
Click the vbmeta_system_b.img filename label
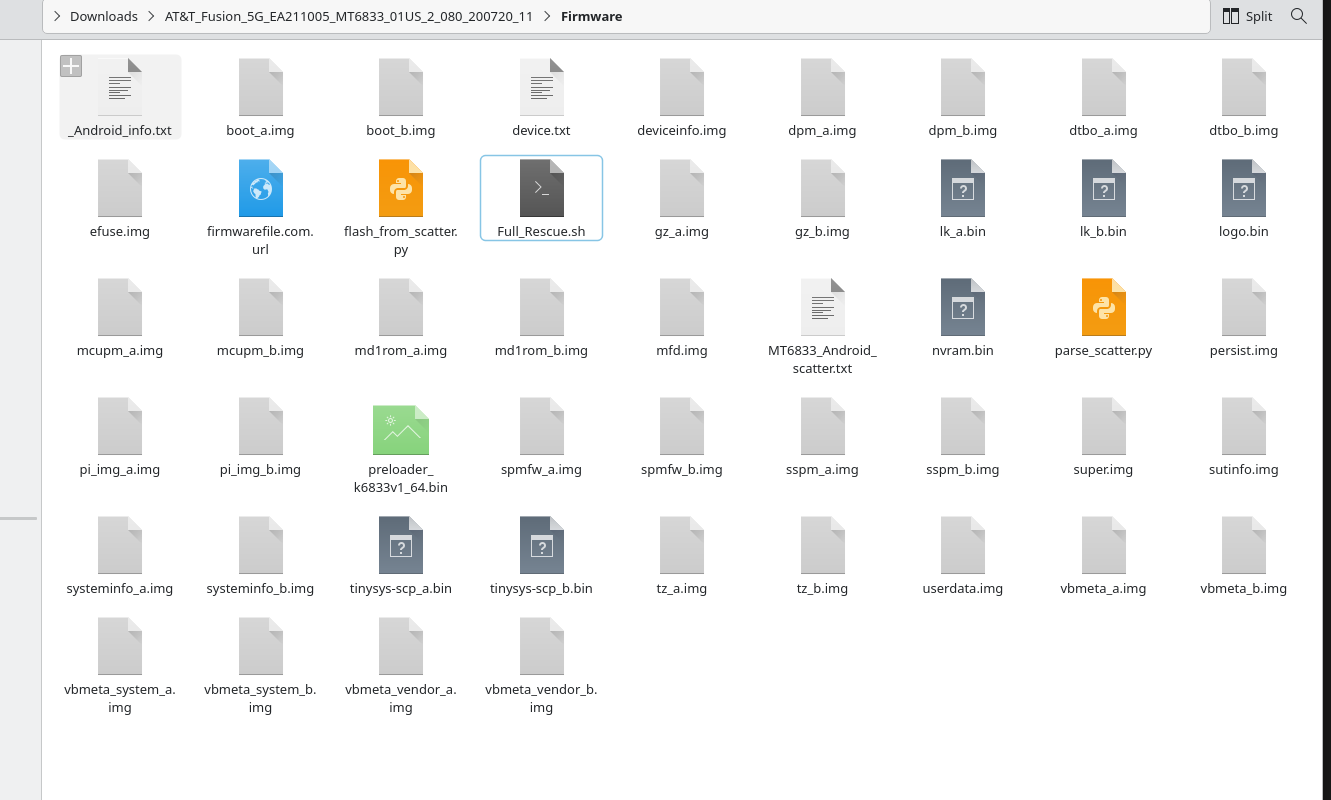click(260, 698)
